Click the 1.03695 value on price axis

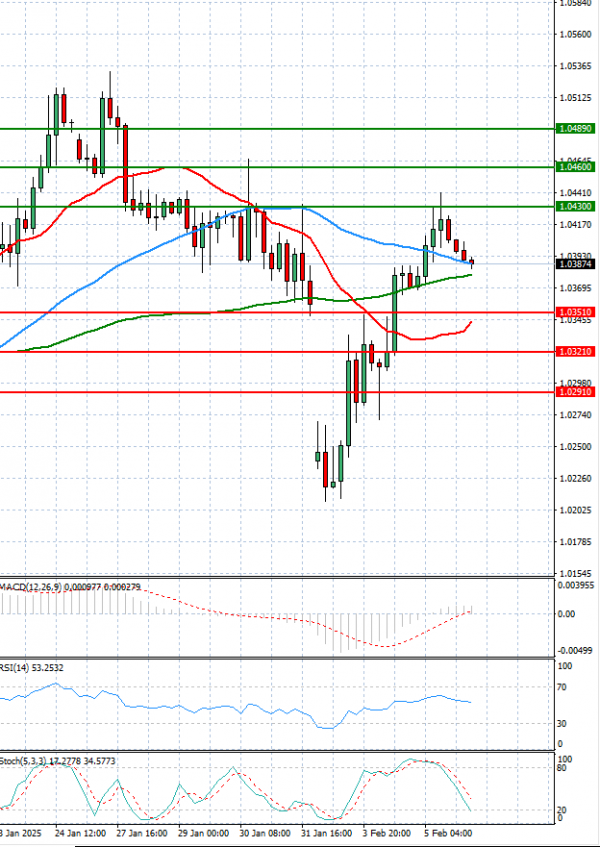coord(576,288)
